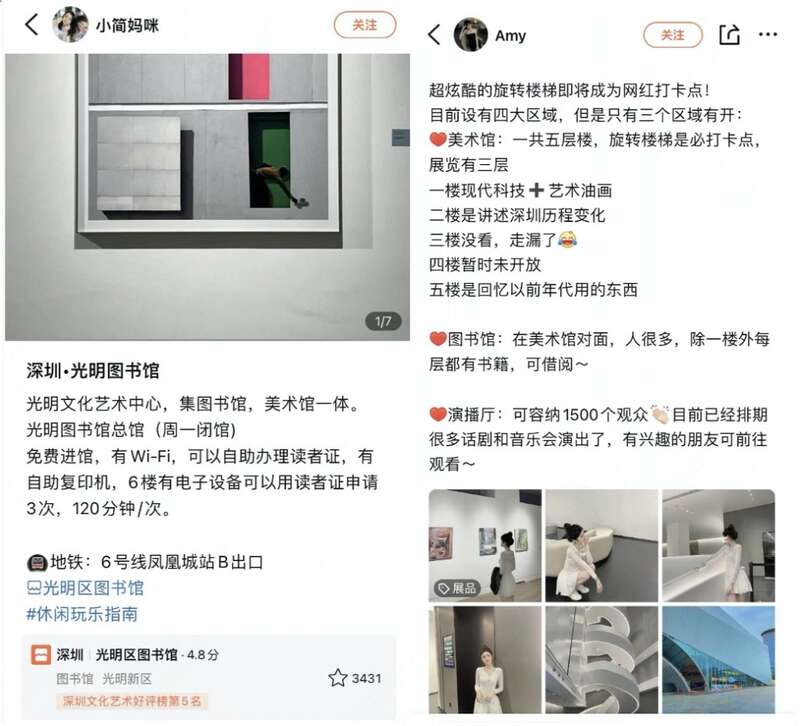Tap the 展品 tag on first photo

point(457,588)
